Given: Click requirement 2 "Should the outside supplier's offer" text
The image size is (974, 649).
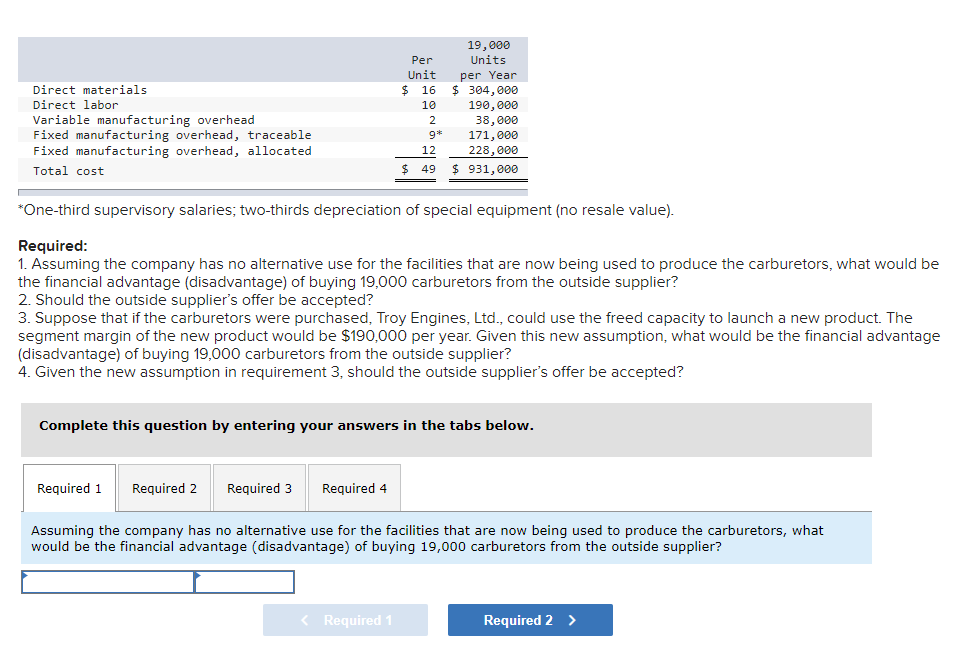Looking at the screenshot, I should 196,300.
